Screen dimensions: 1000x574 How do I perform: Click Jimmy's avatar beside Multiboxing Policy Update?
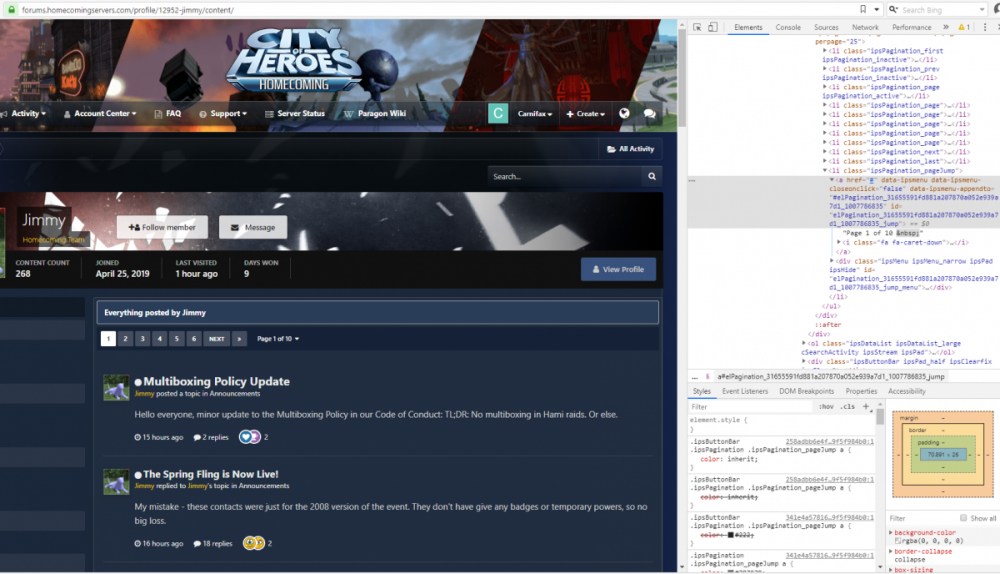[x=116, y=387]
